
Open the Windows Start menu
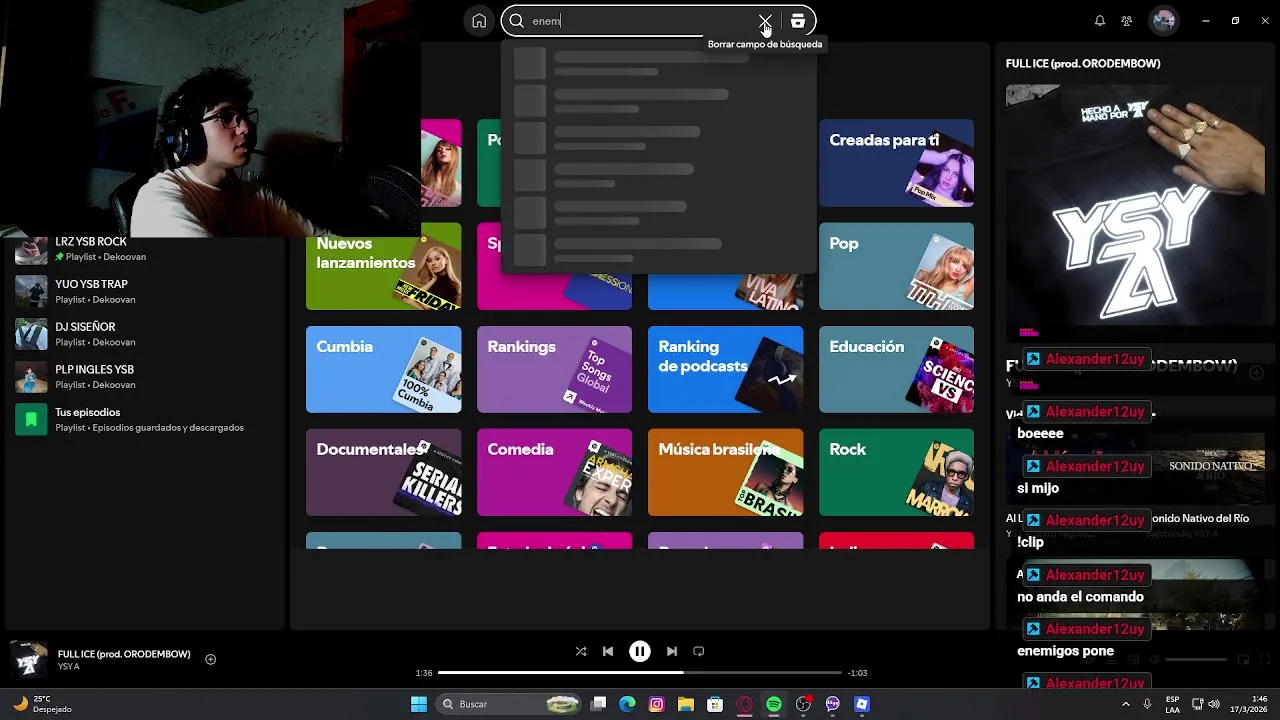(419, 704)
